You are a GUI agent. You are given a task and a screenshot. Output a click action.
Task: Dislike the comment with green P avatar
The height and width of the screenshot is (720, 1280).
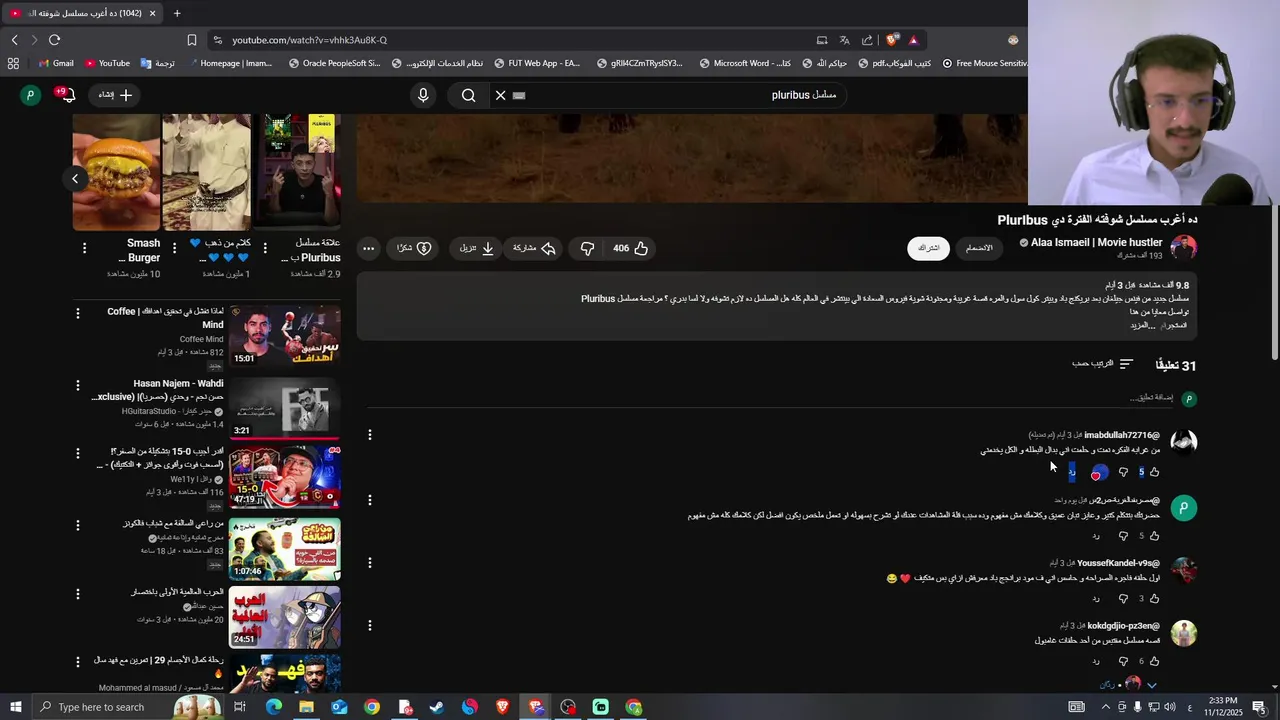(x=1123, y=535)
